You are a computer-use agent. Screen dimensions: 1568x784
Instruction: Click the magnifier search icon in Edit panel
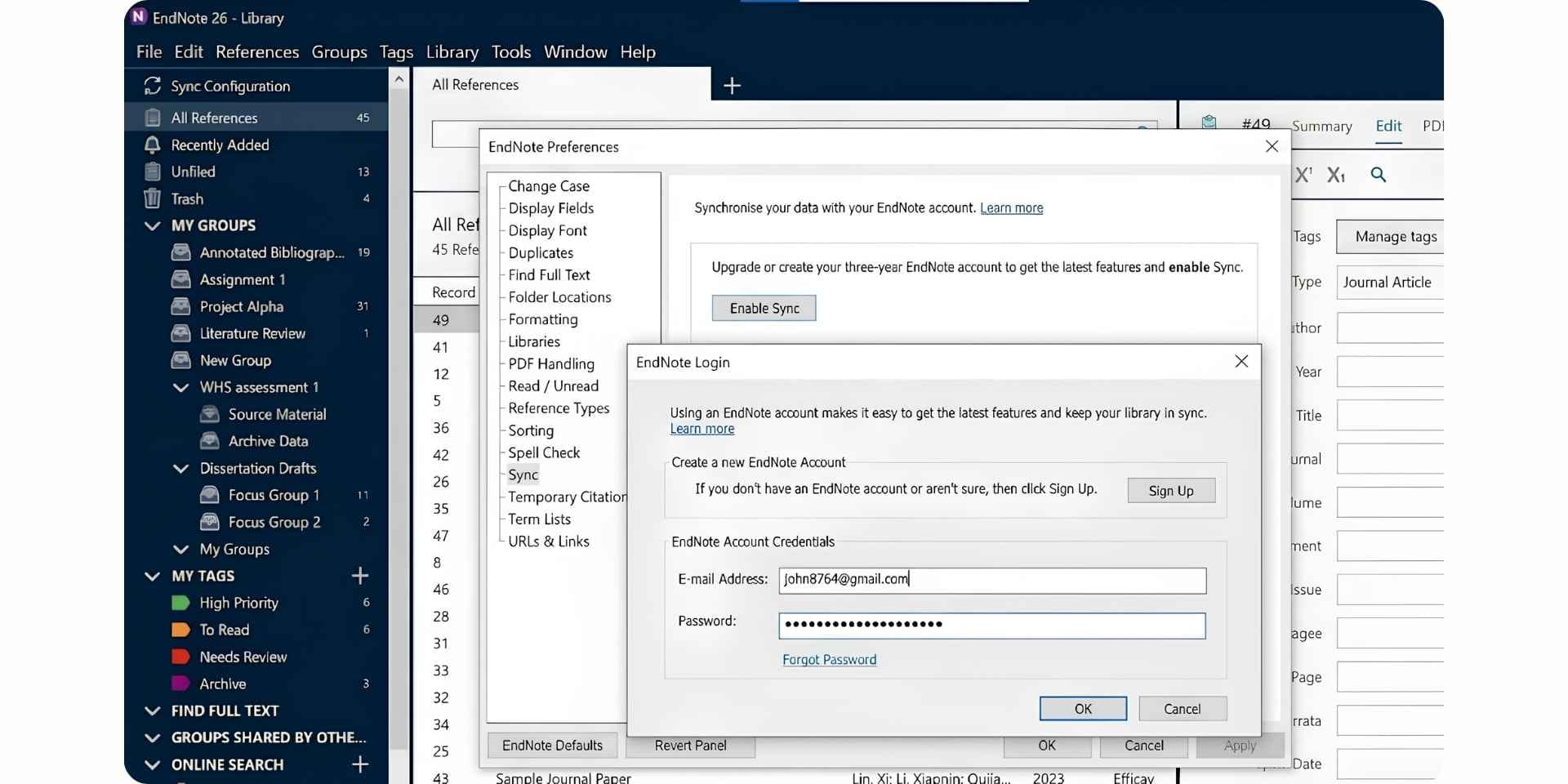[1379, 175]
